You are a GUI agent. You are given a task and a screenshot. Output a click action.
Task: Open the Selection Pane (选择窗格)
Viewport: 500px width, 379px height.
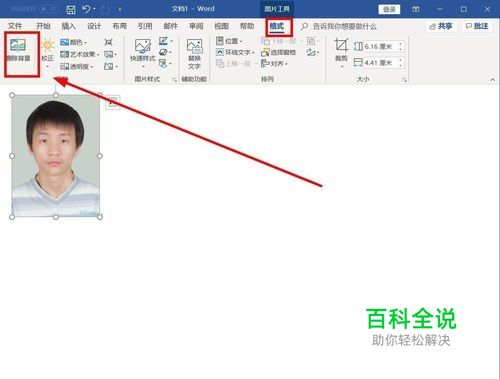[279, 52]
